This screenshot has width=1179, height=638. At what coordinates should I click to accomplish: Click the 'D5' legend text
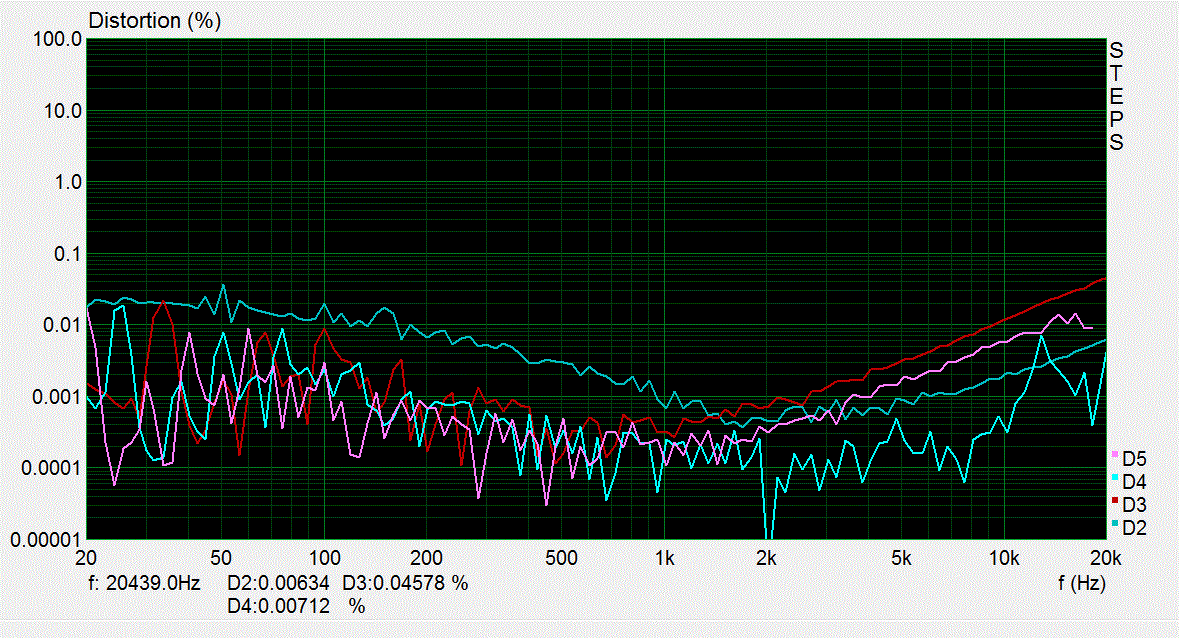pos(1134,458)
